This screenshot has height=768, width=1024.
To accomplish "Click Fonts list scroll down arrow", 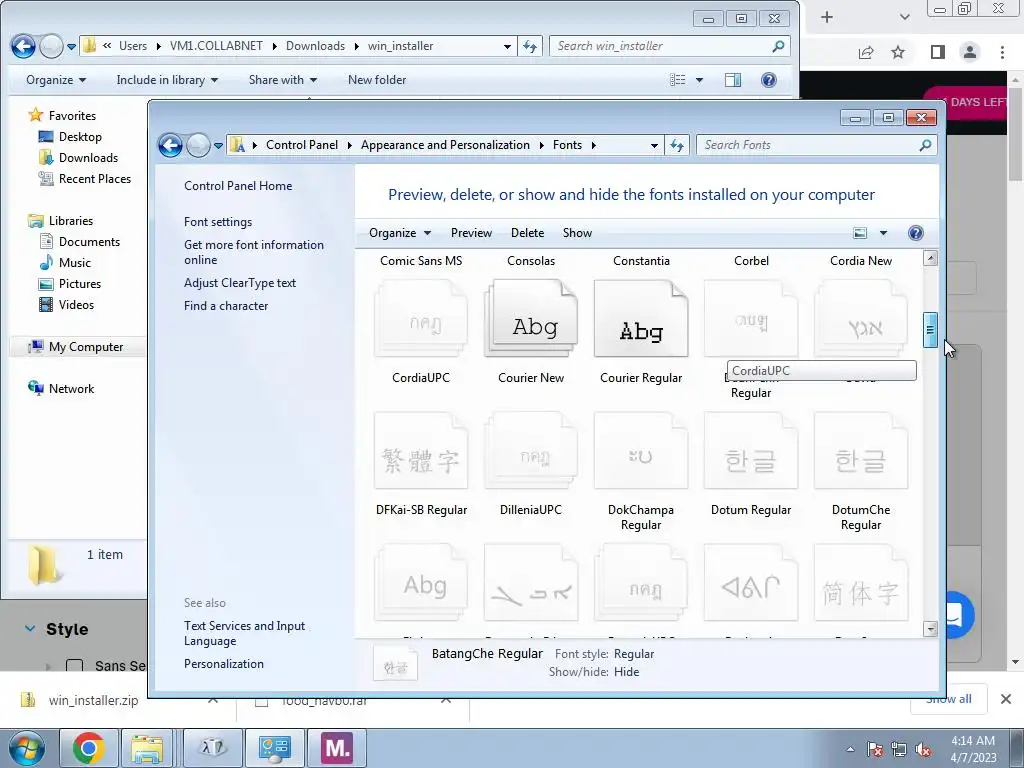I will tap(930, 630).
